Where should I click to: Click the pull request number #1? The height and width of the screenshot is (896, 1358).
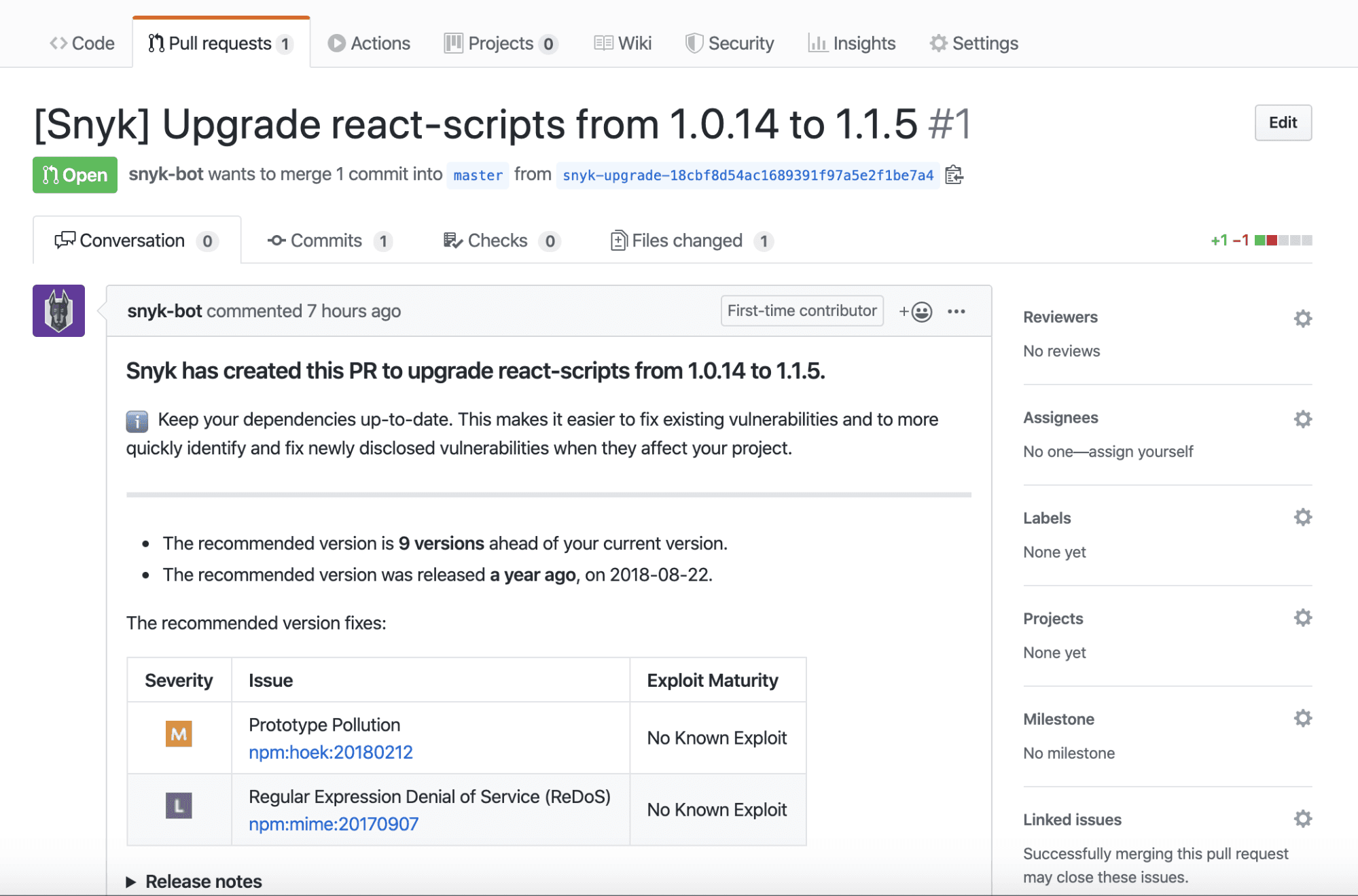coord(950,124)
